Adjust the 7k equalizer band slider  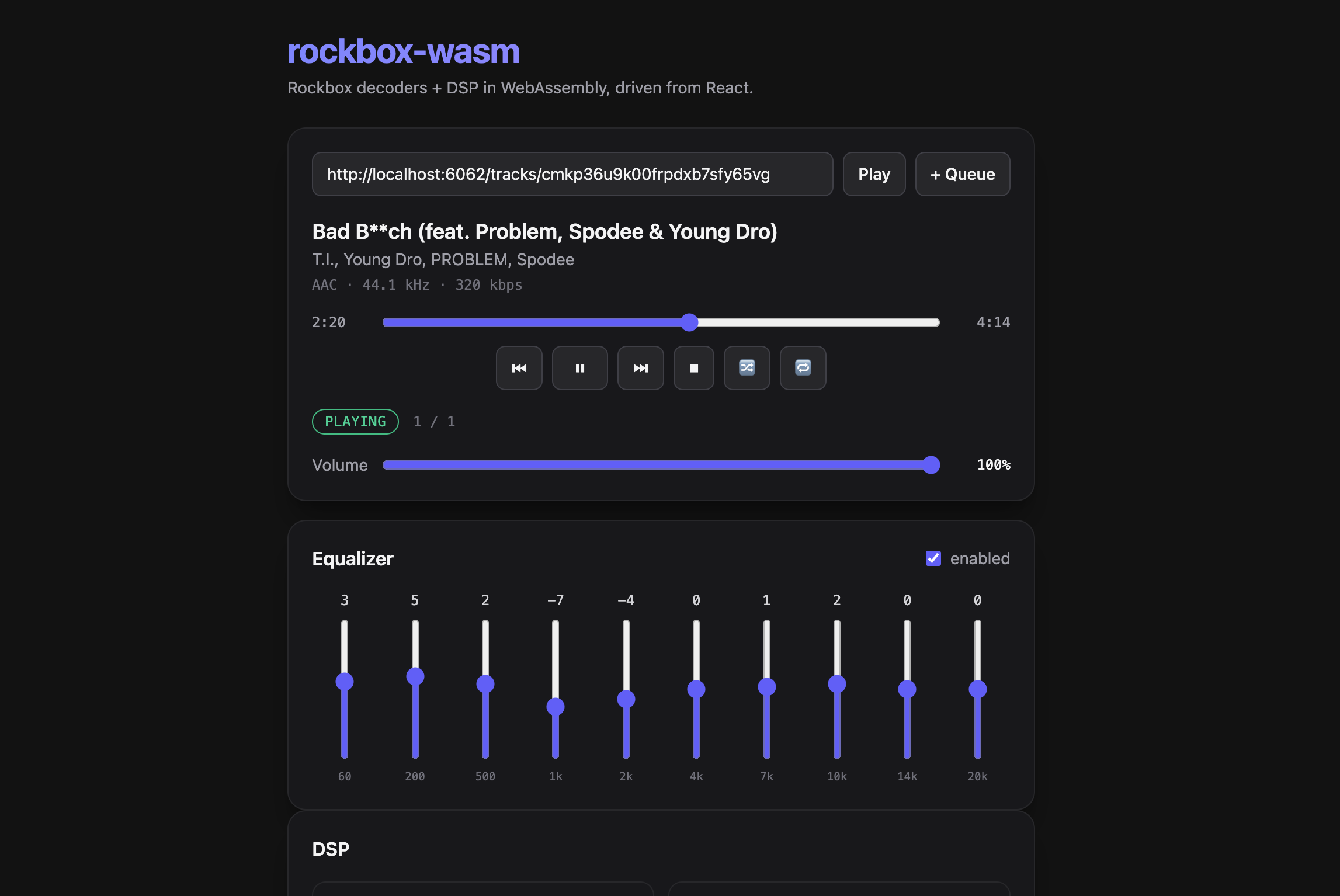tap(766, 689)
